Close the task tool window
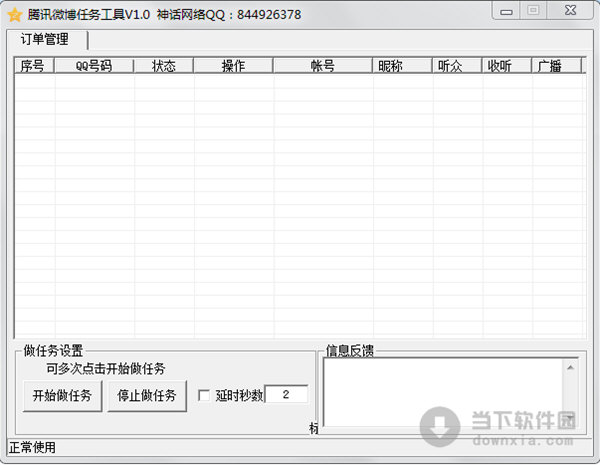Image resolution: width=600 pixels, height=465 pixels. tap(568, 11)
